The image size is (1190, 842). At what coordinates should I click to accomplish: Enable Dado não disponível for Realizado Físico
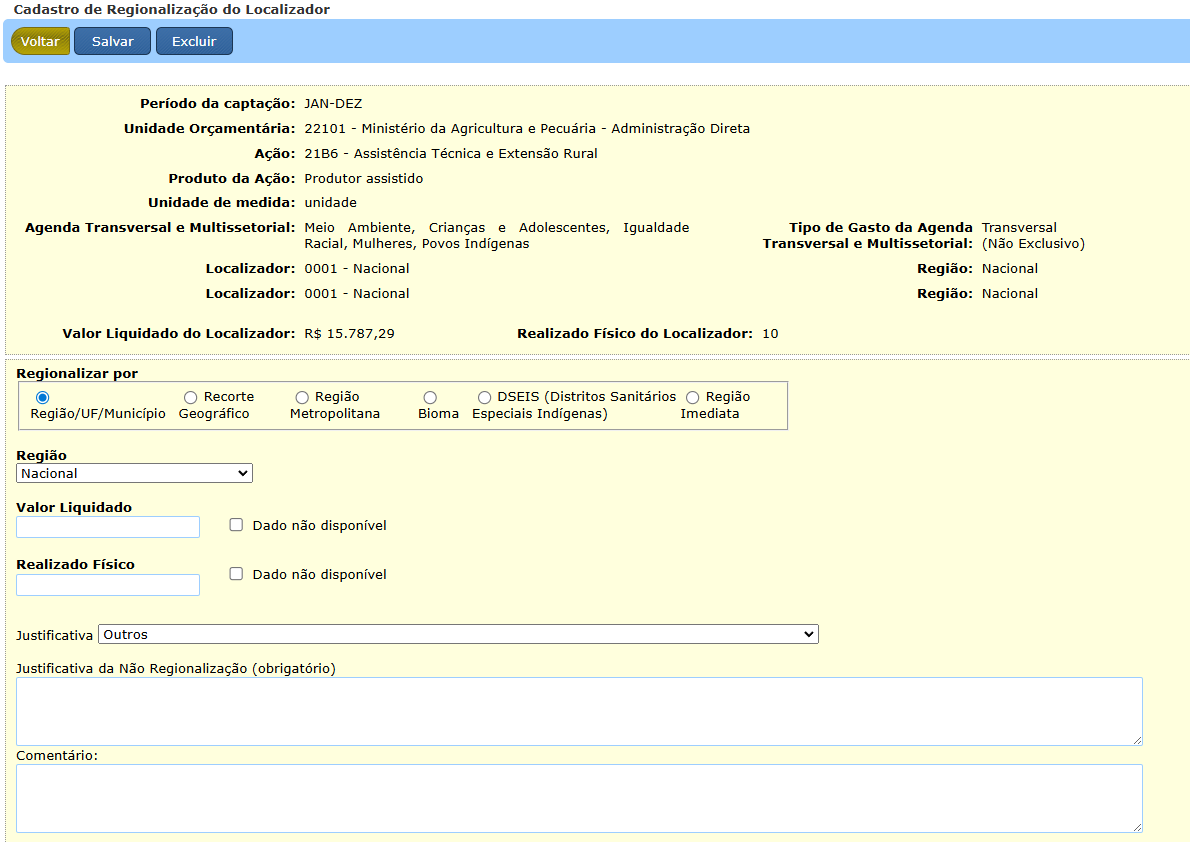coord(237,574)
